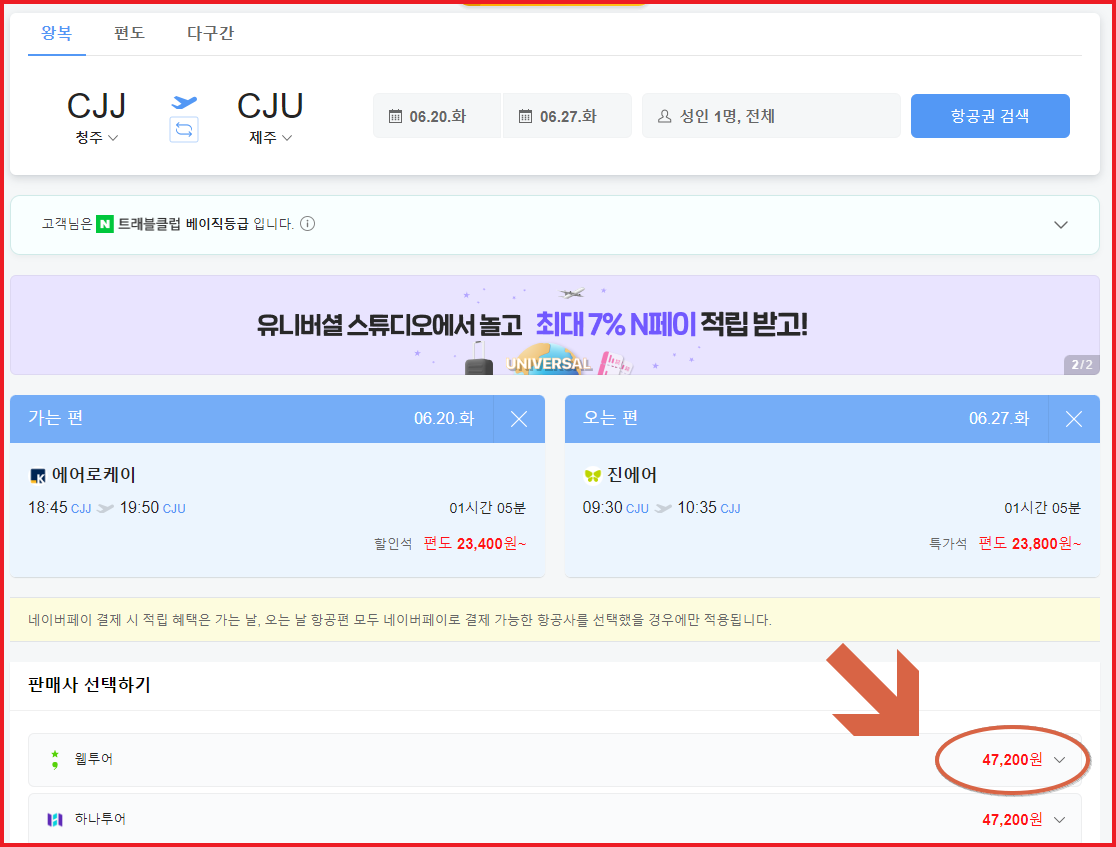This screenshot has width=1116, height=847.
Task: Select the 하나투어 seller name
Action: [x=100, y=819]
